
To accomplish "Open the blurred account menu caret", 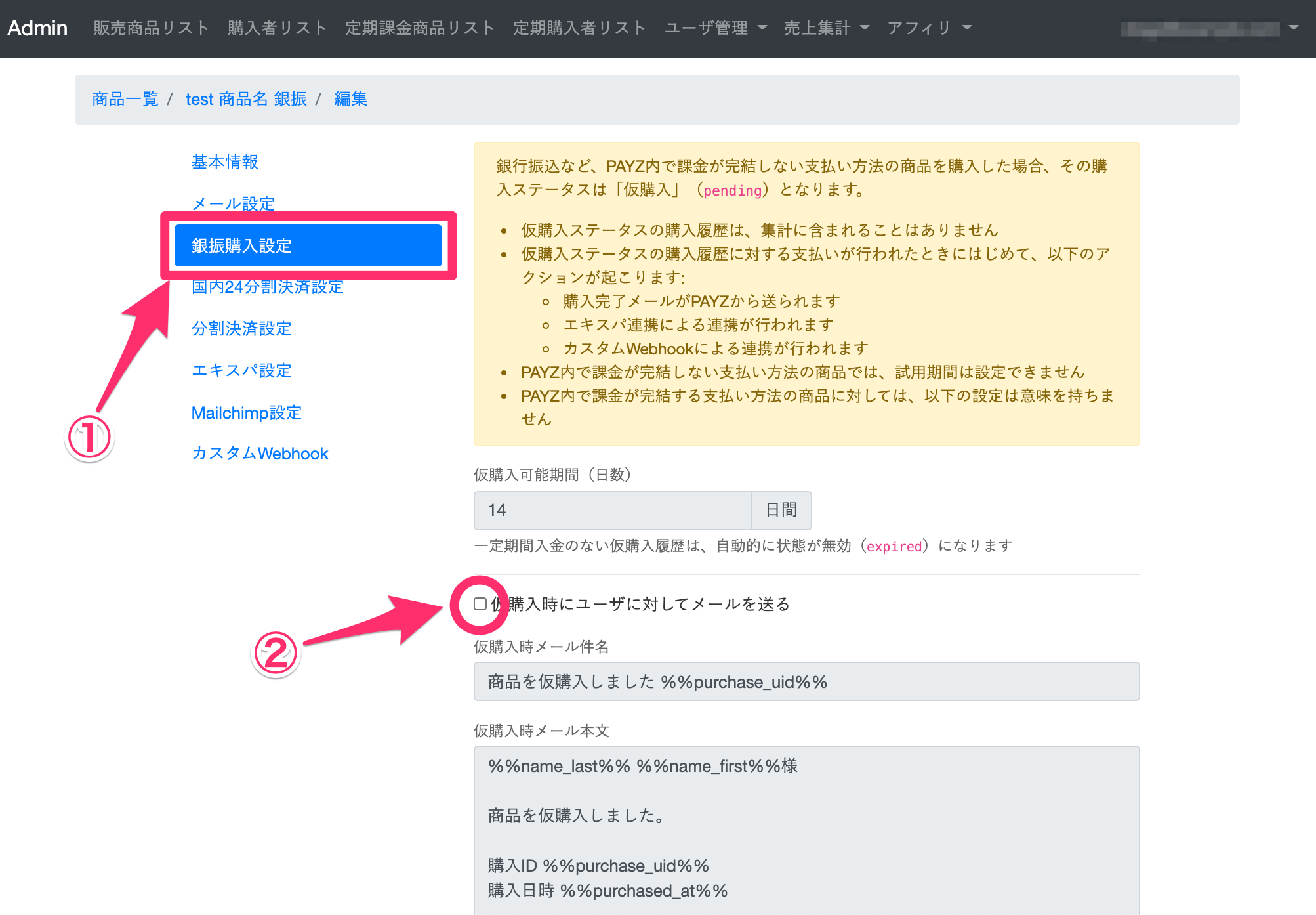I will pos(1293,28).
